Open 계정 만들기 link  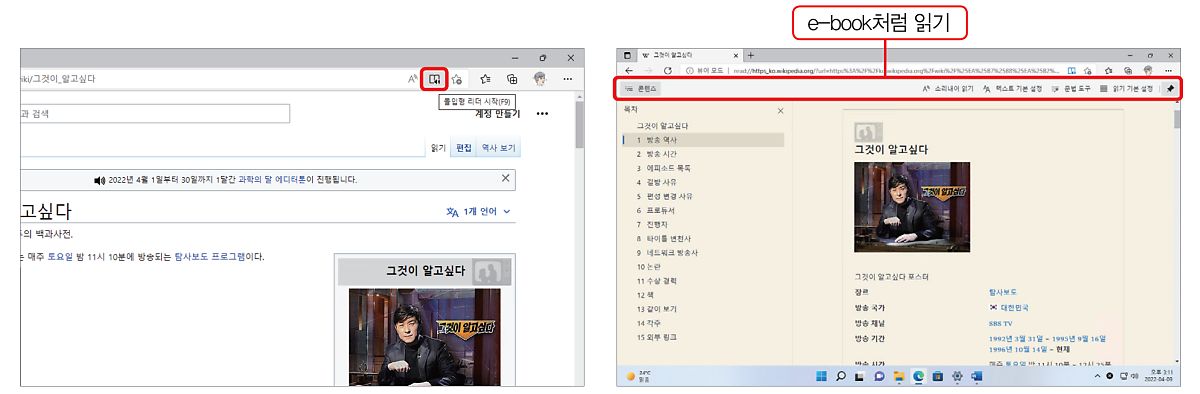pyautogui.click(x=497, y=114)
